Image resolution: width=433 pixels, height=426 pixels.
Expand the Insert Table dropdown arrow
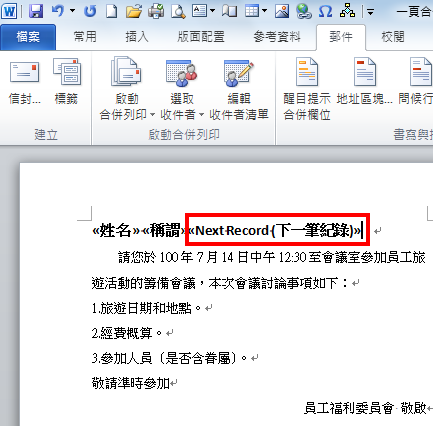(264, 11)
